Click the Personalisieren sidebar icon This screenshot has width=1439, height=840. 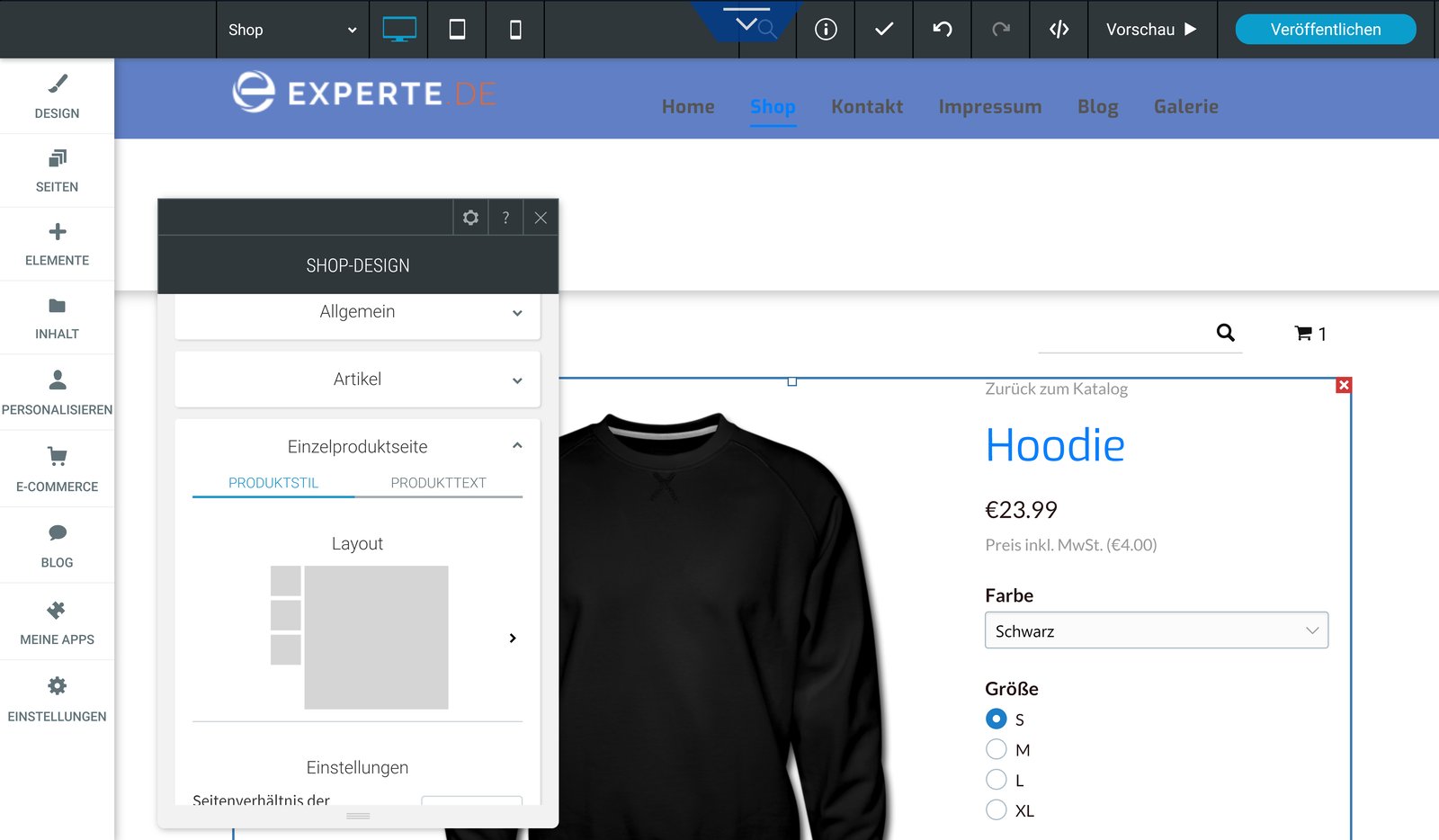pyautogui.click(x=57, y=391)
